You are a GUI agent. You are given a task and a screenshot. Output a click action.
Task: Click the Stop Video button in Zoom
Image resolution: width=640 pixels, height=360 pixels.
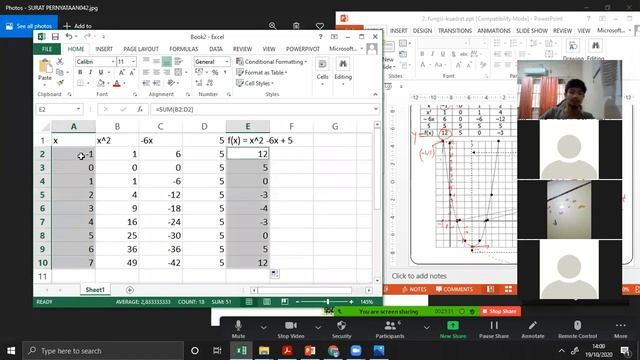[x=291, y=329]
